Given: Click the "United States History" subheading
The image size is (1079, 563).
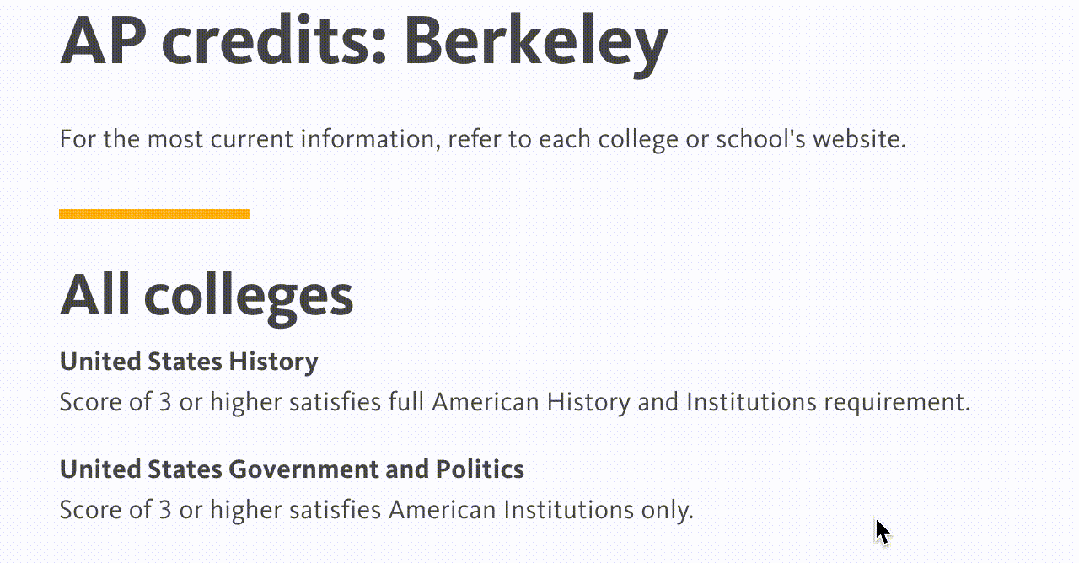Looking at the screenshot, I should tap(189, 361).
